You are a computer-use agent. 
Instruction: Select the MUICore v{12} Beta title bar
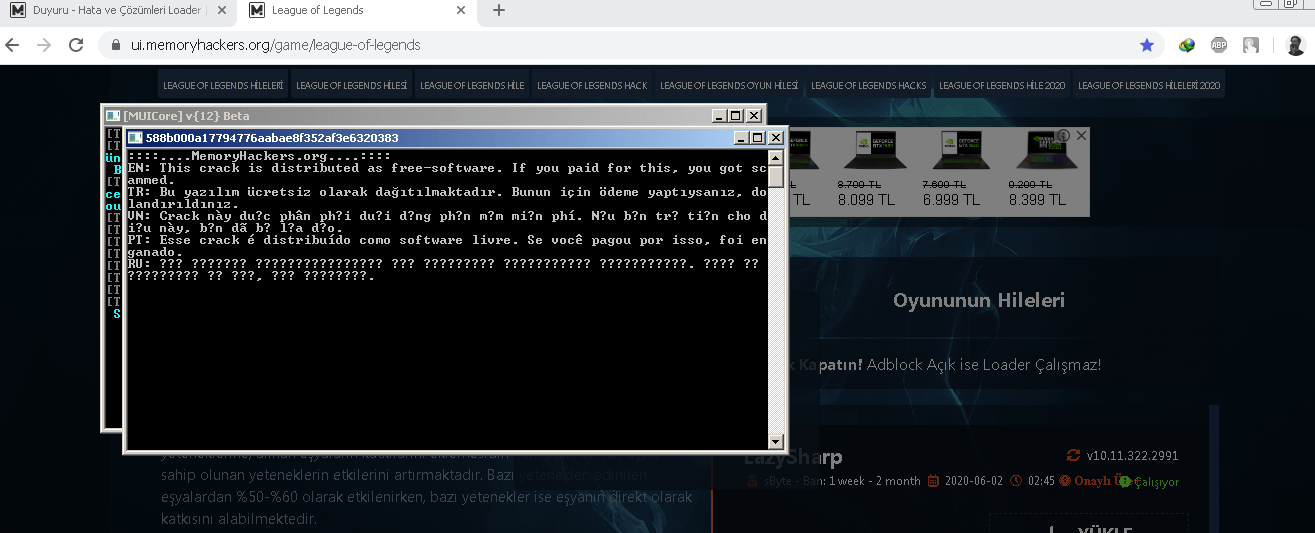tap(434, 116)
